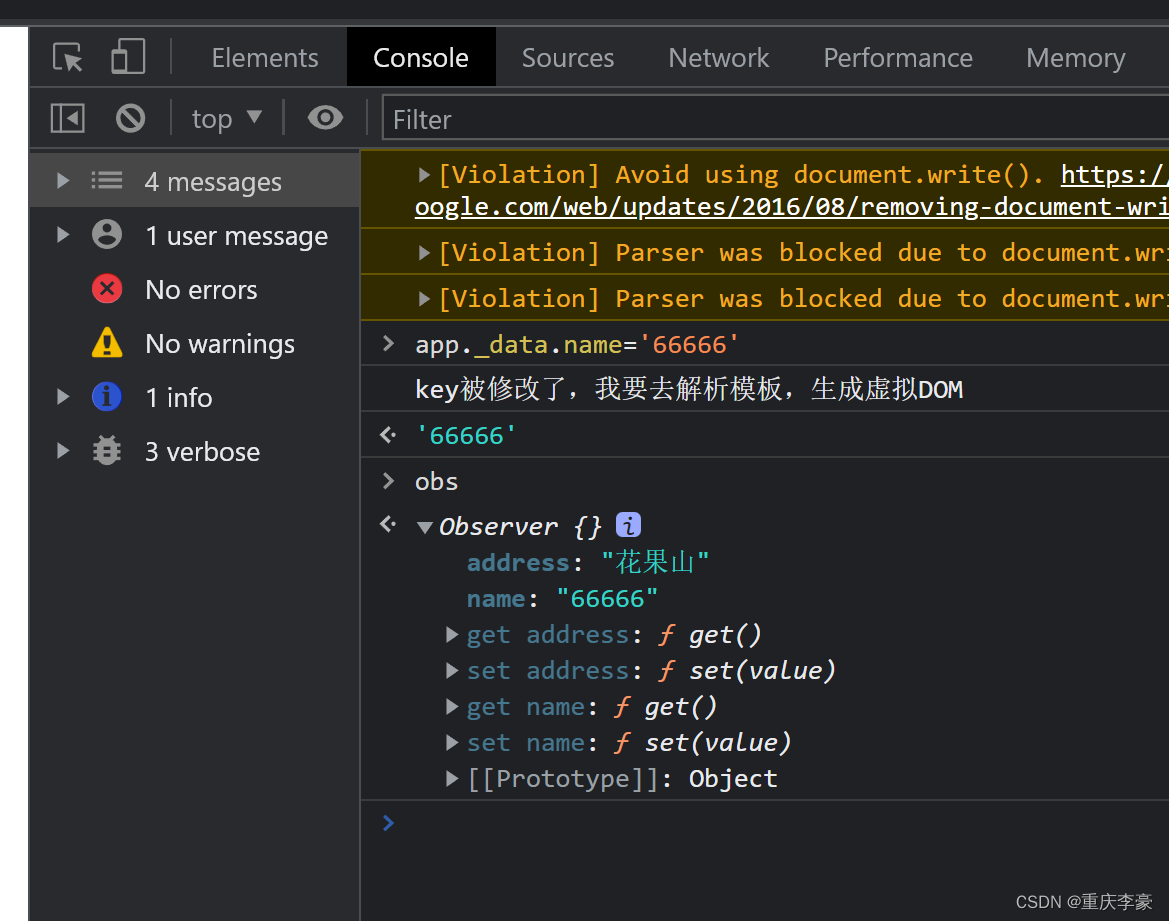Screen dimensions: 1169x921
Task: Click the yellow warning triangle icon
Action: click(x=107, y=343)
